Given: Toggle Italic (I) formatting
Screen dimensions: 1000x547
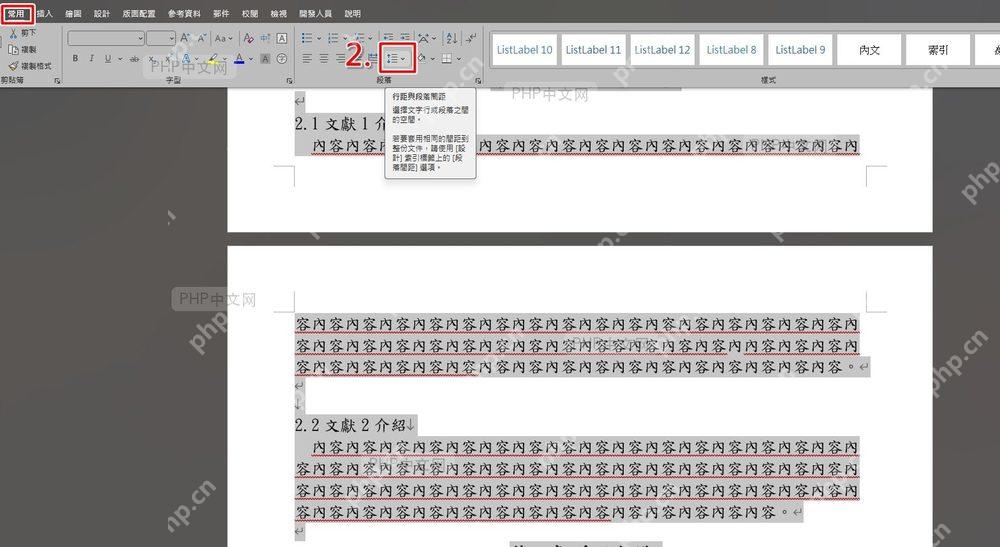Looking at the screenshot, I should tap(92, 59).
